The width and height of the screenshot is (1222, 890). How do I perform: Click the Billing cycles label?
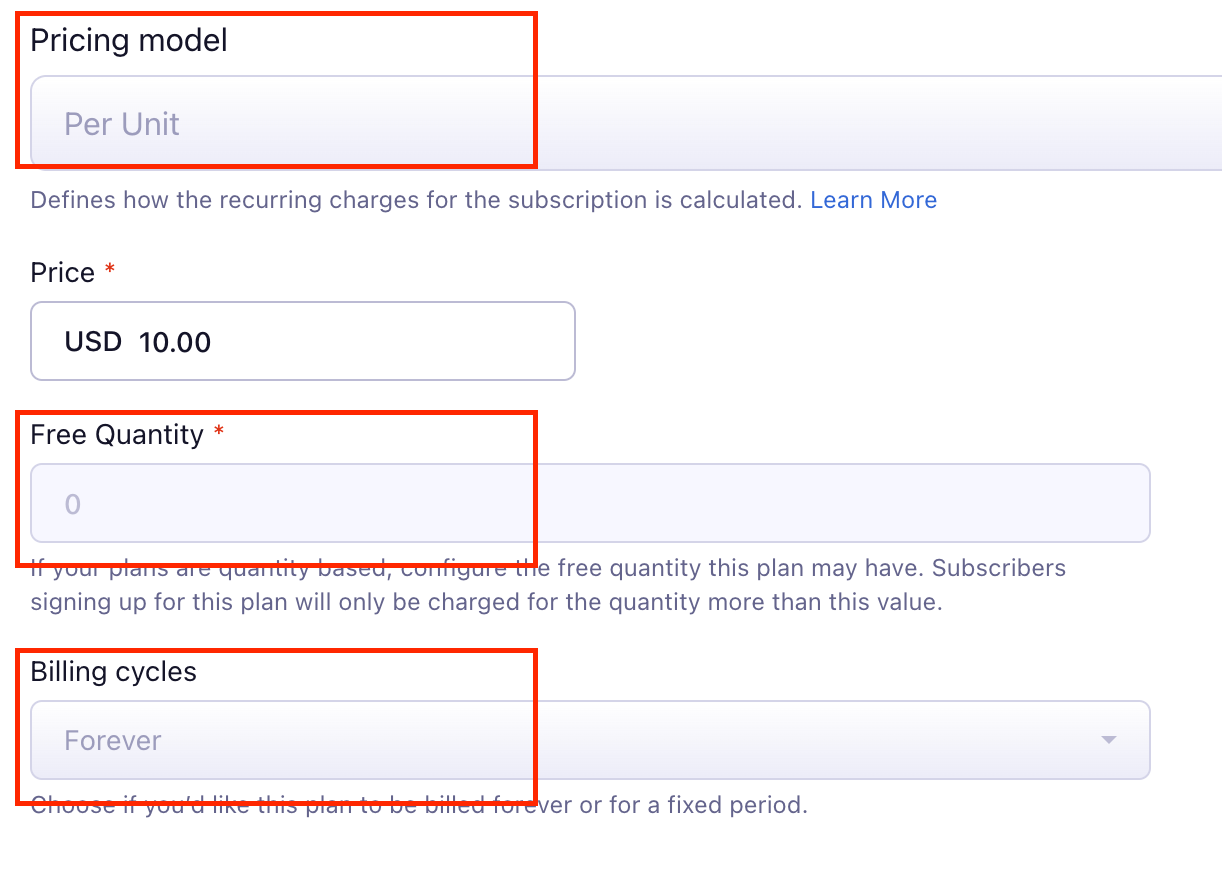tap(114, 672)
